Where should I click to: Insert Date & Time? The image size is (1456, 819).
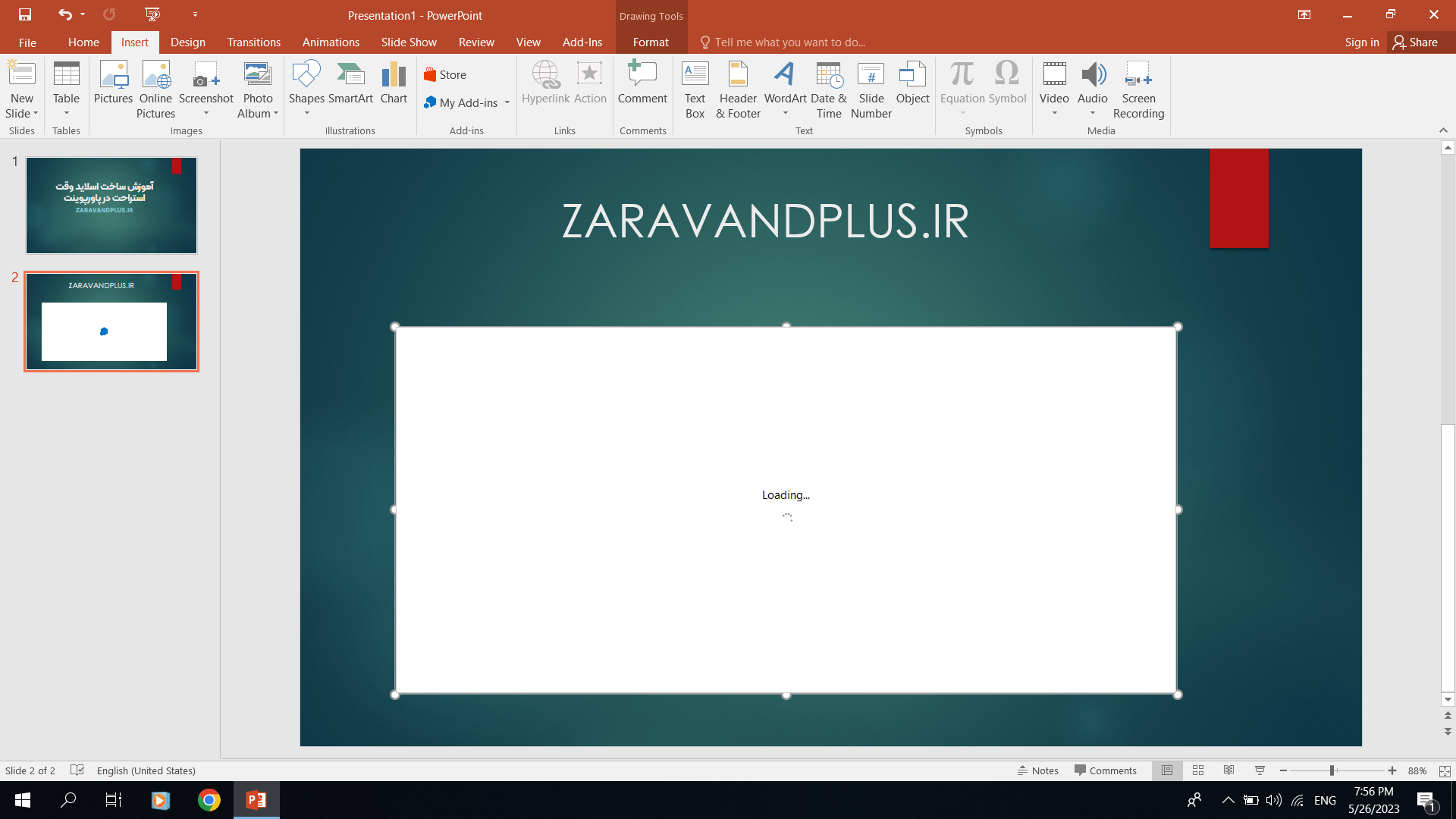coord(829,89)
